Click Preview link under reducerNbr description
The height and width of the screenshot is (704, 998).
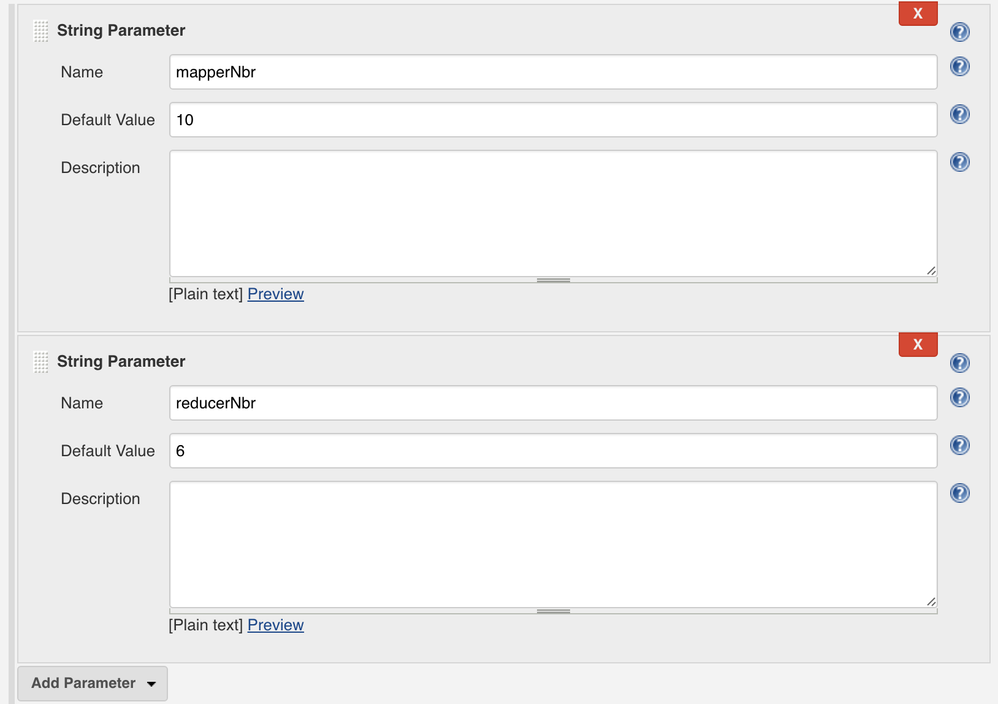click(275, 625)
